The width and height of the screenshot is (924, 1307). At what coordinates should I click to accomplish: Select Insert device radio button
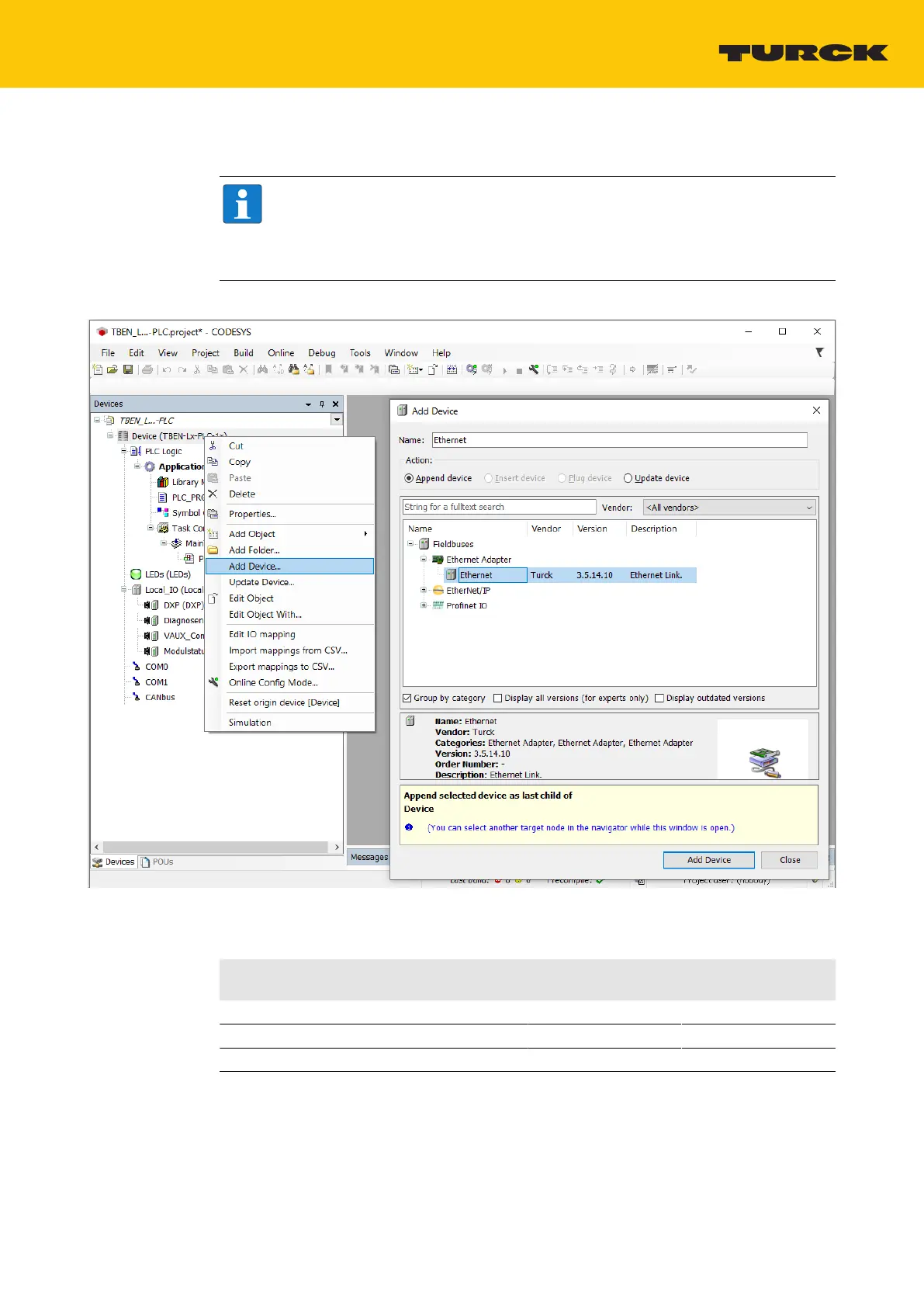pos(489,478)
